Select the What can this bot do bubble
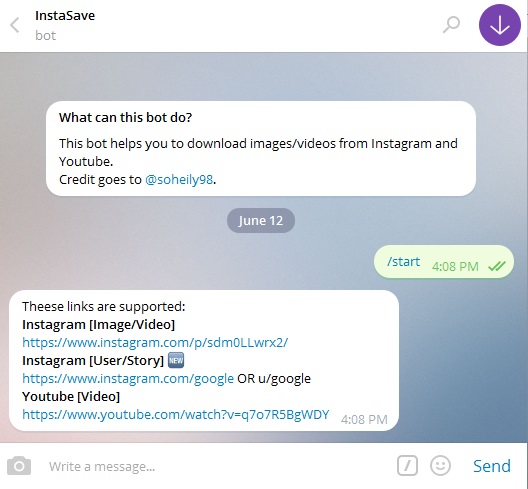528x489 pixels. [261, 149]
